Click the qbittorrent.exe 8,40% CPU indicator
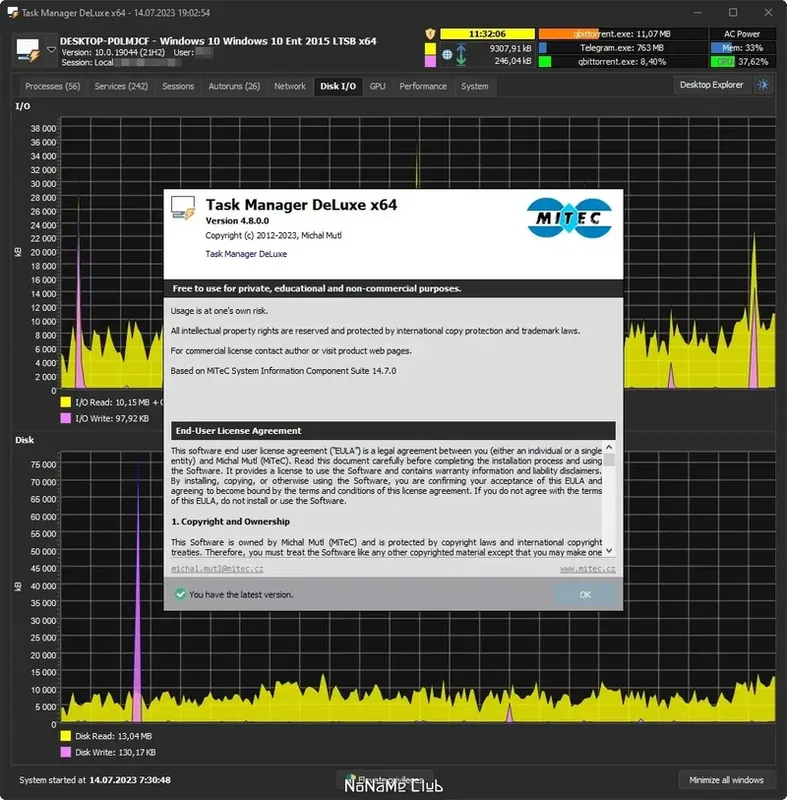787x800 pixels. pos(622,61)
